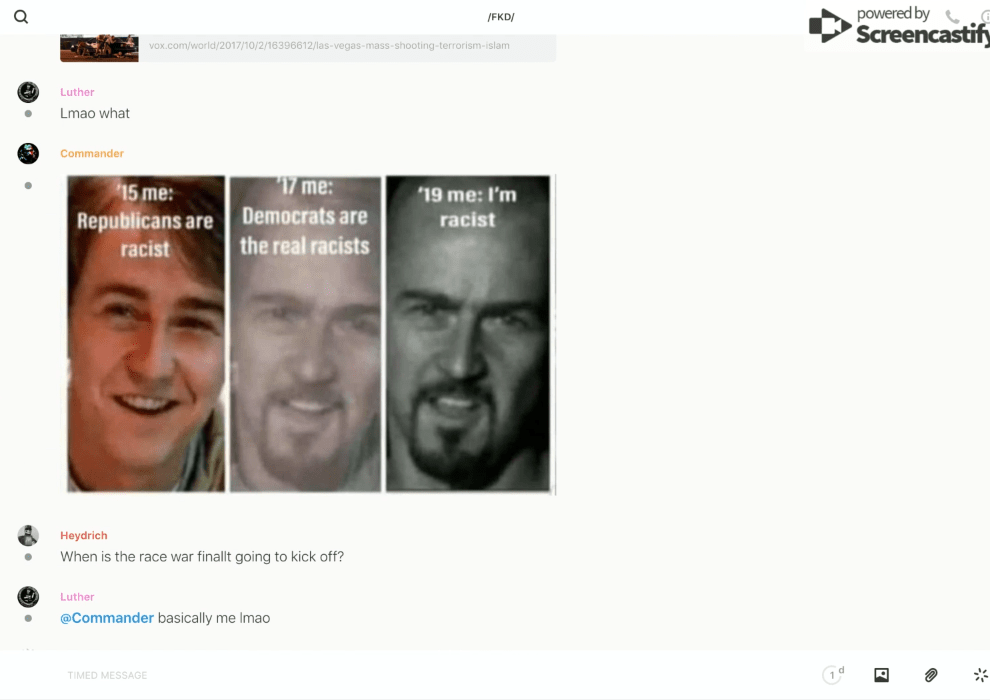Open the vox.com article link
990x700 pixels.
pyautogui.click(x=329, y=45)
